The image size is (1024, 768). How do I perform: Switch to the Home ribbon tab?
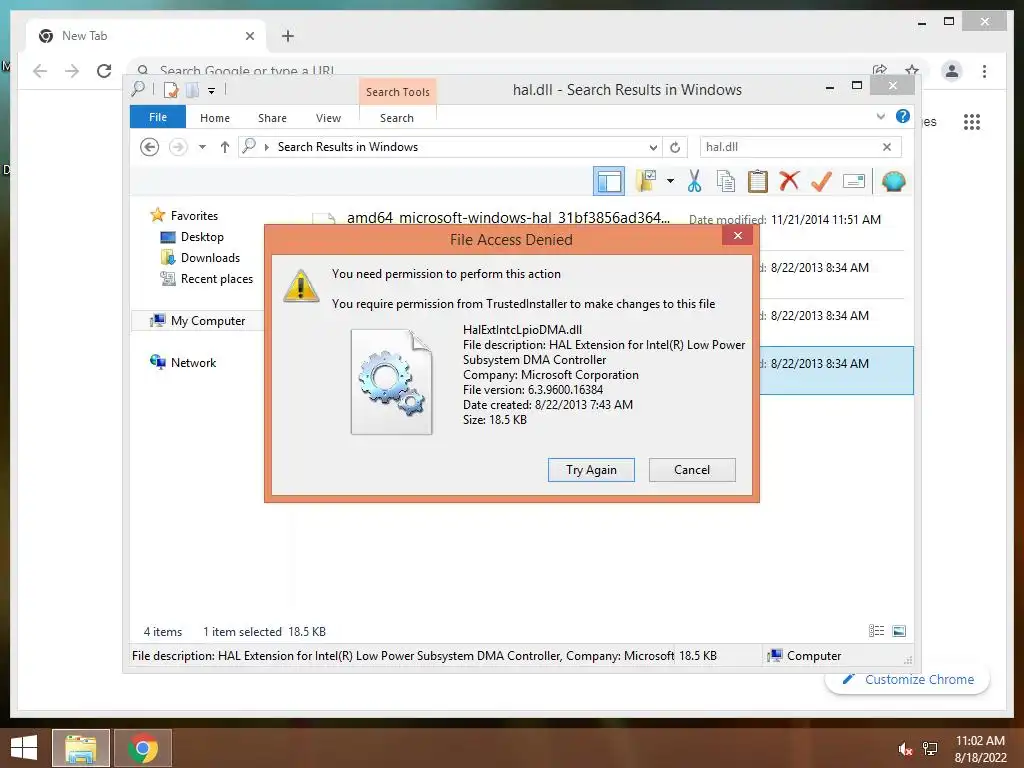215,118
